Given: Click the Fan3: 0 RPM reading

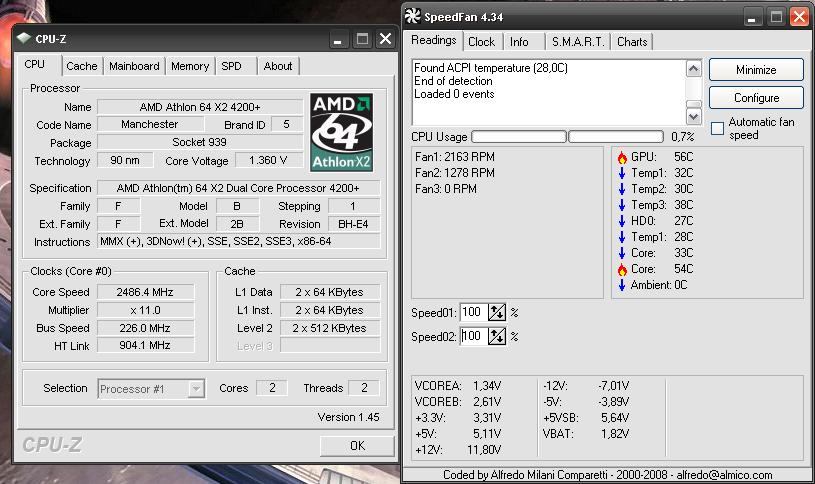Looking at the screenshot, I should click(x=446, y=189).
